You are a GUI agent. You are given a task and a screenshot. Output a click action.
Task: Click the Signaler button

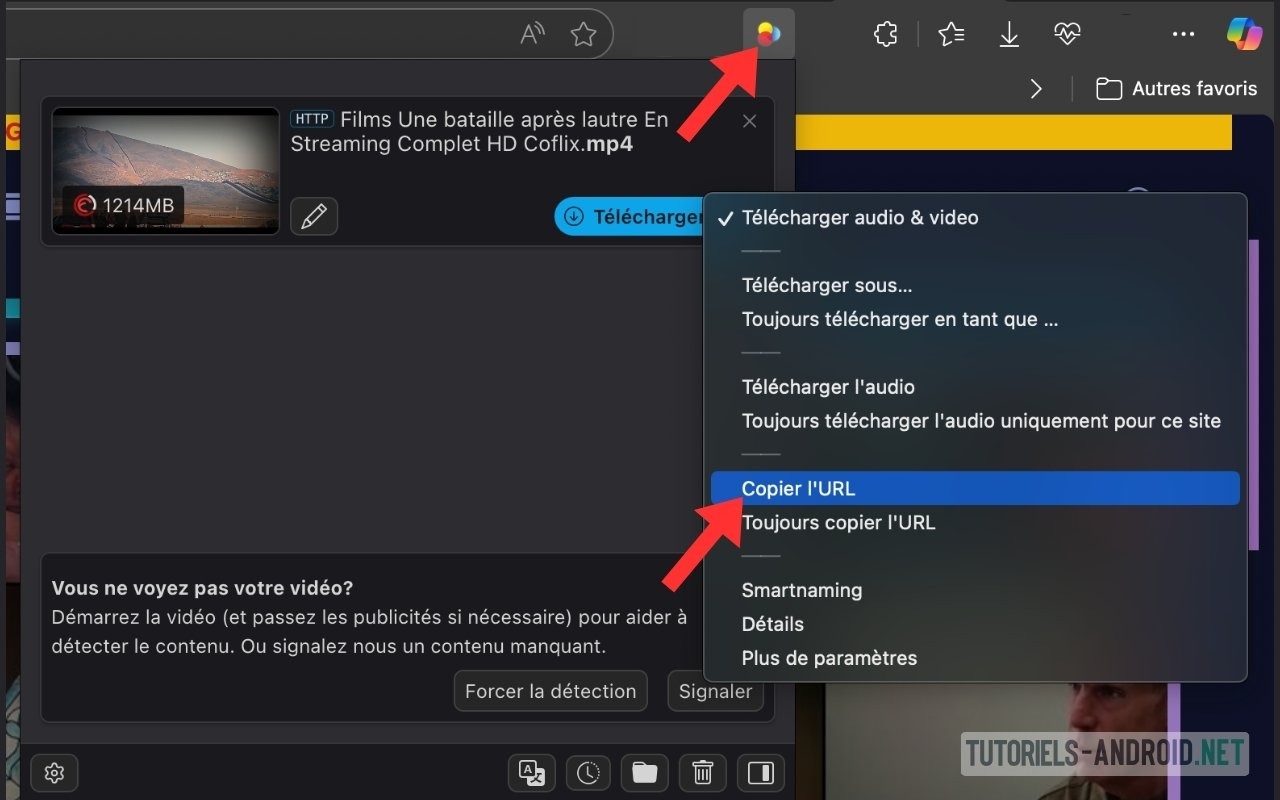pos(715,691)
